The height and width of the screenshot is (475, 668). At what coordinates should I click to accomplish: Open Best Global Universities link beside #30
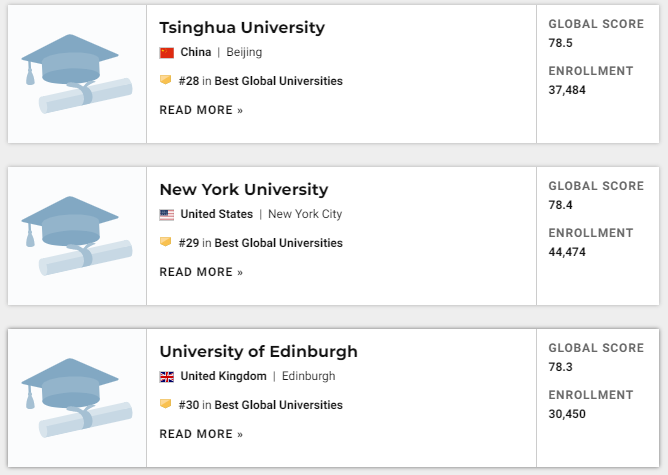279,405
